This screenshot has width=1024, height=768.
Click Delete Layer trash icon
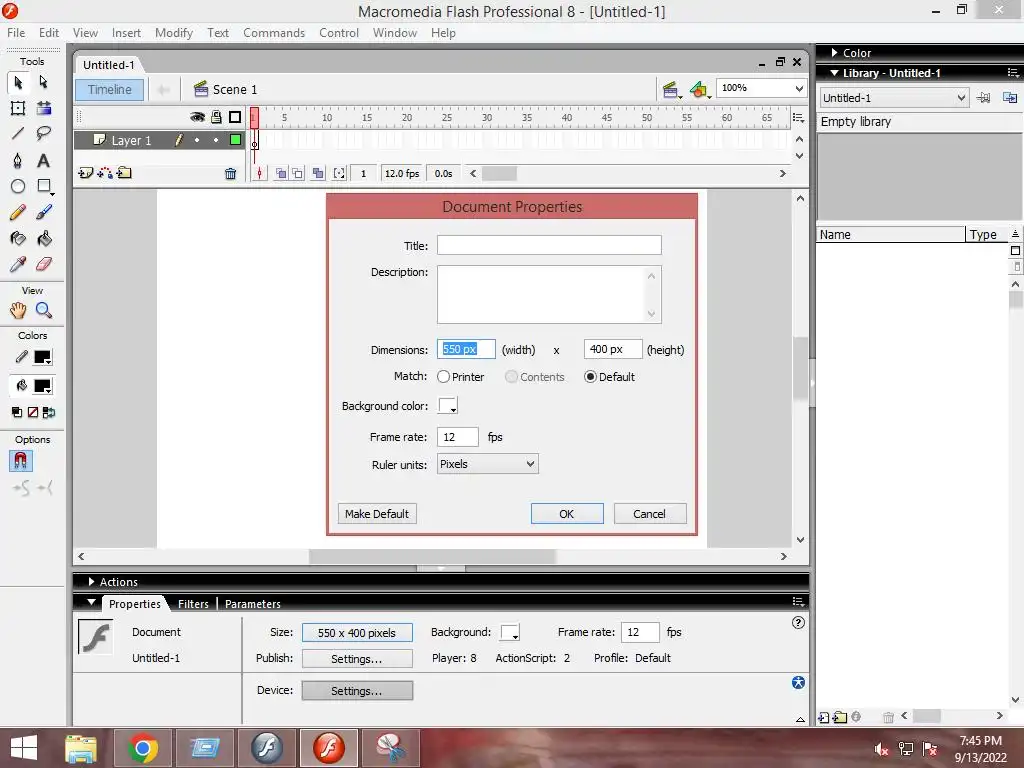pyautogui.click(x=231, y=174)
